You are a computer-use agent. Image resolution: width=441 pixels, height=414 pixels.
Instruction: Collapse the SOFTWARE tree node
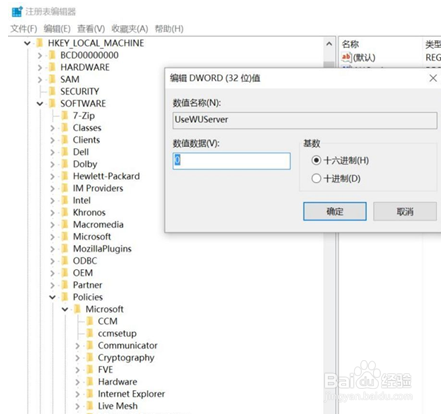click(x=40, y=104)
